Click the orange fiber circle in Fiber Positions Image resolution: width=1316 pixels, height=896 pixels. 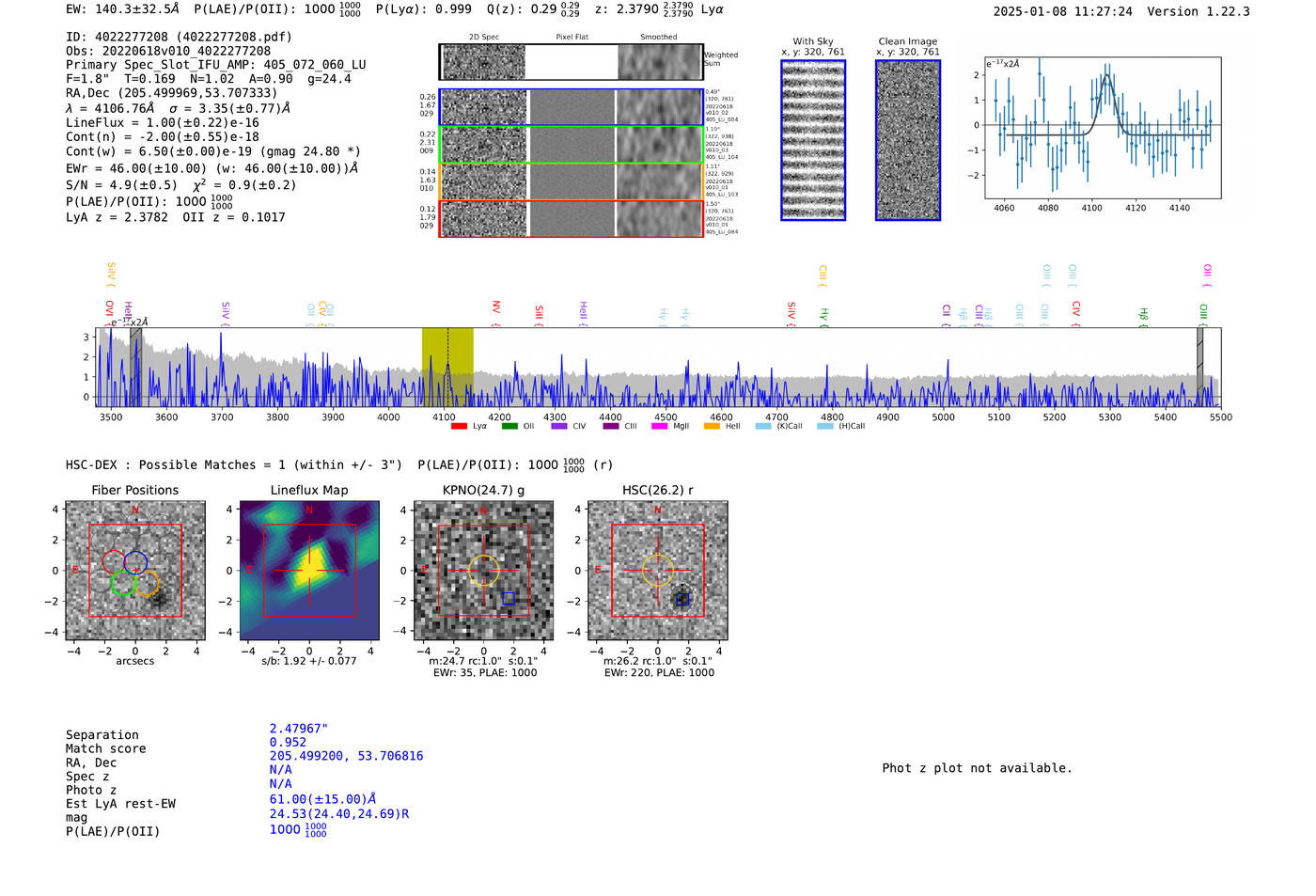147,584
